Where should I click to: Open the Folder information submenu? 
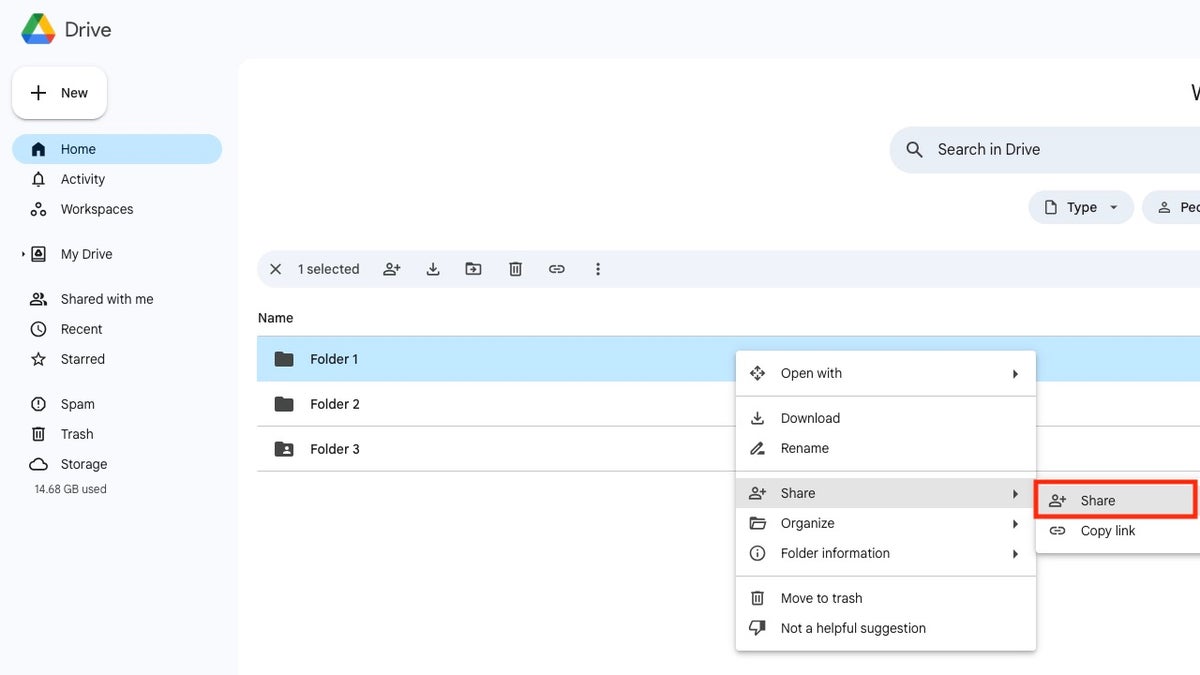[886, 553]
